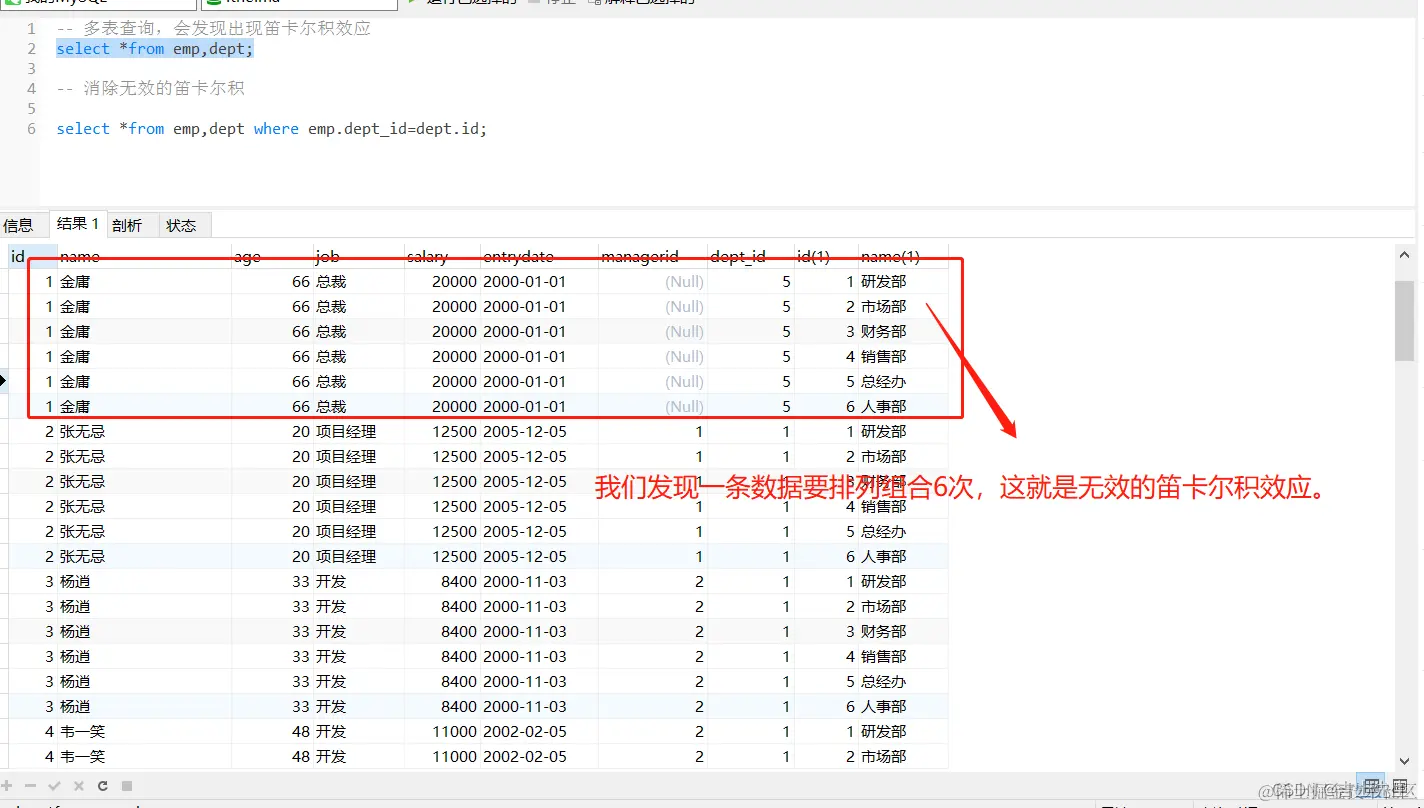This screenshot has height=808, width=1424.
Task: Click the refresh icon in bottom toolbar
Action: [103, 786]
